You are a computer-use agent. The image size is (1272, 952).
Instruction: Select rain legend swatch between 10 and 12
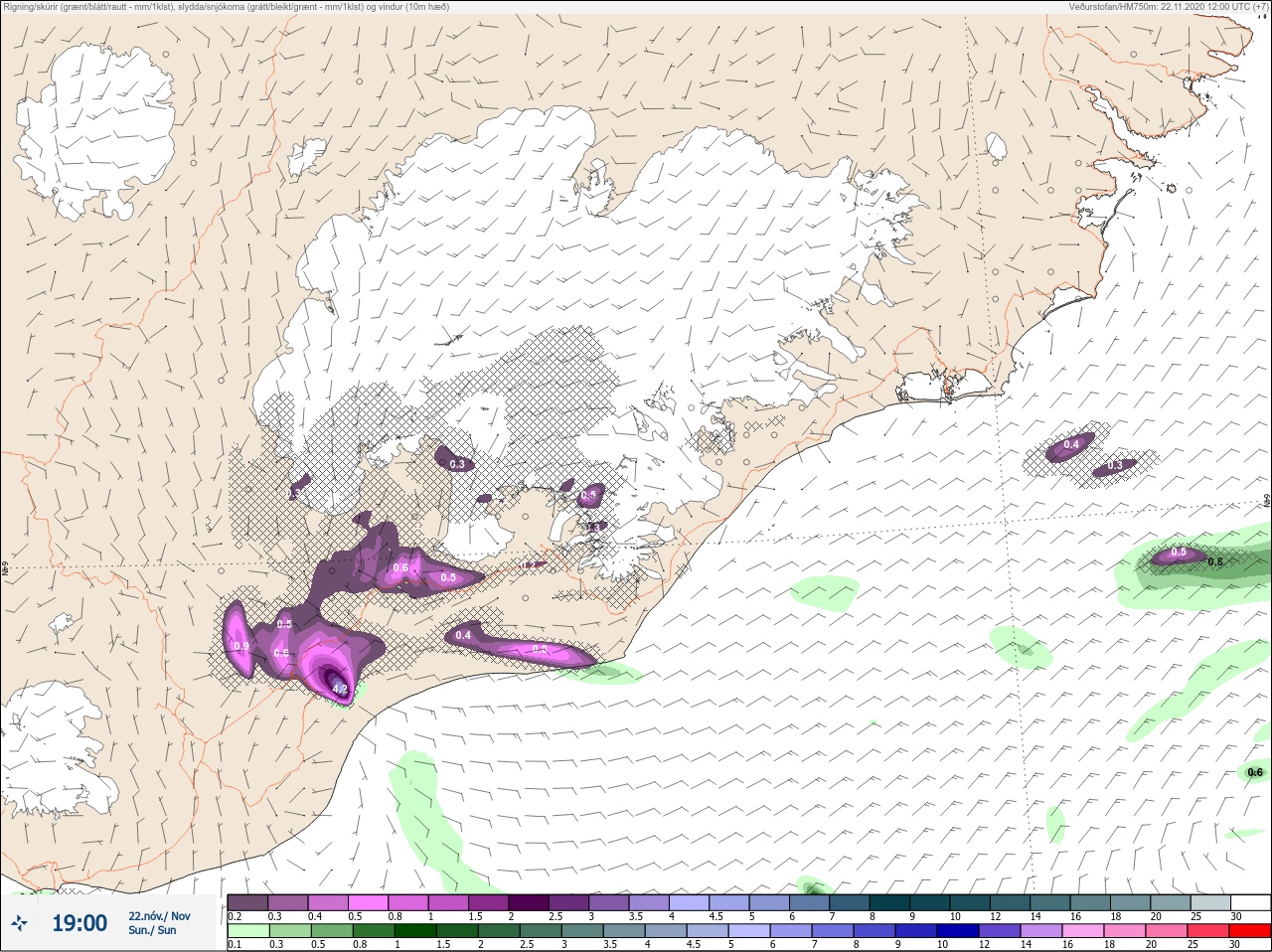[x=960, y=931]
